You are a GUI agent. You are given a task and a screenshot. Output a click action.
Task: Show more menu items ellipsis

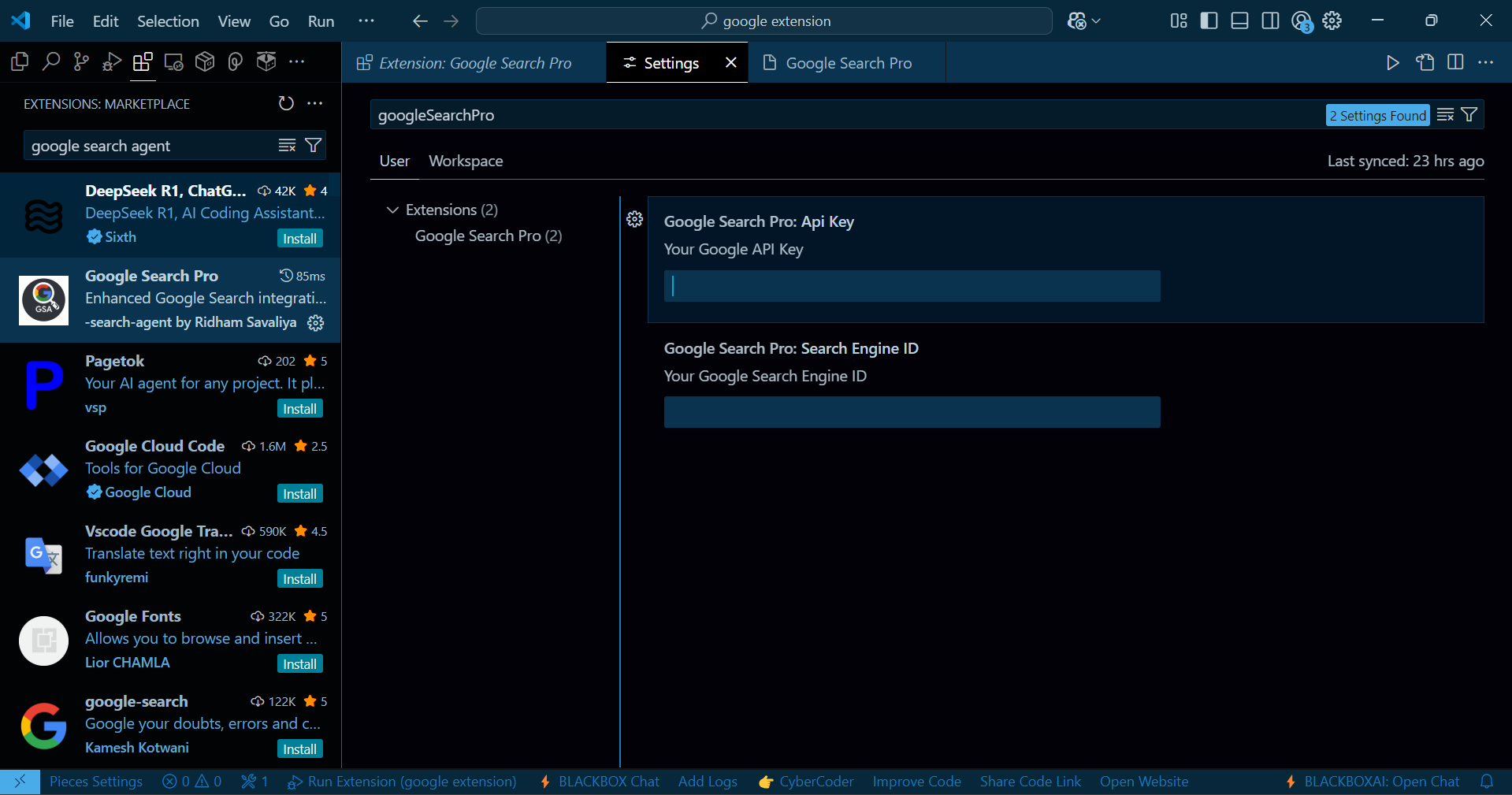tap(366, 21)
